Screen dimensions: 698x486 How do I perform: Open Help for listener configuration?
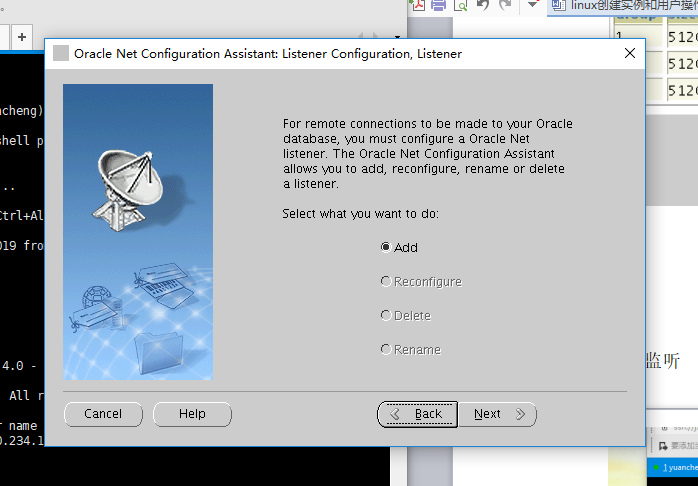[x=192, y=414]
